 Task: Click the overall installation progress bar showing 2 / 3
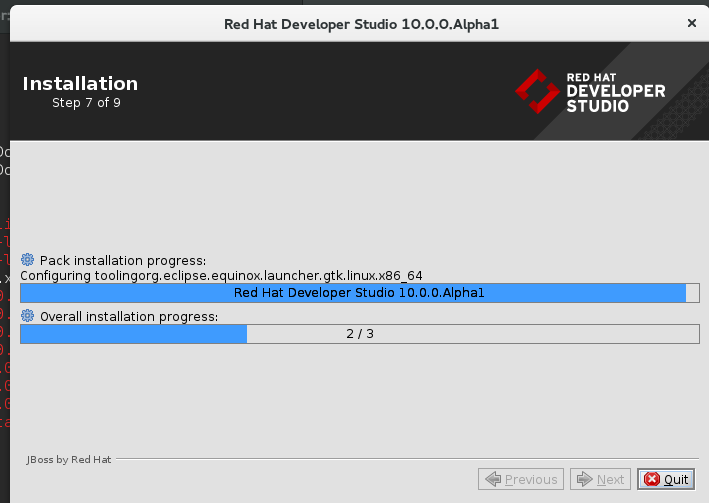(x=360, y=334)
